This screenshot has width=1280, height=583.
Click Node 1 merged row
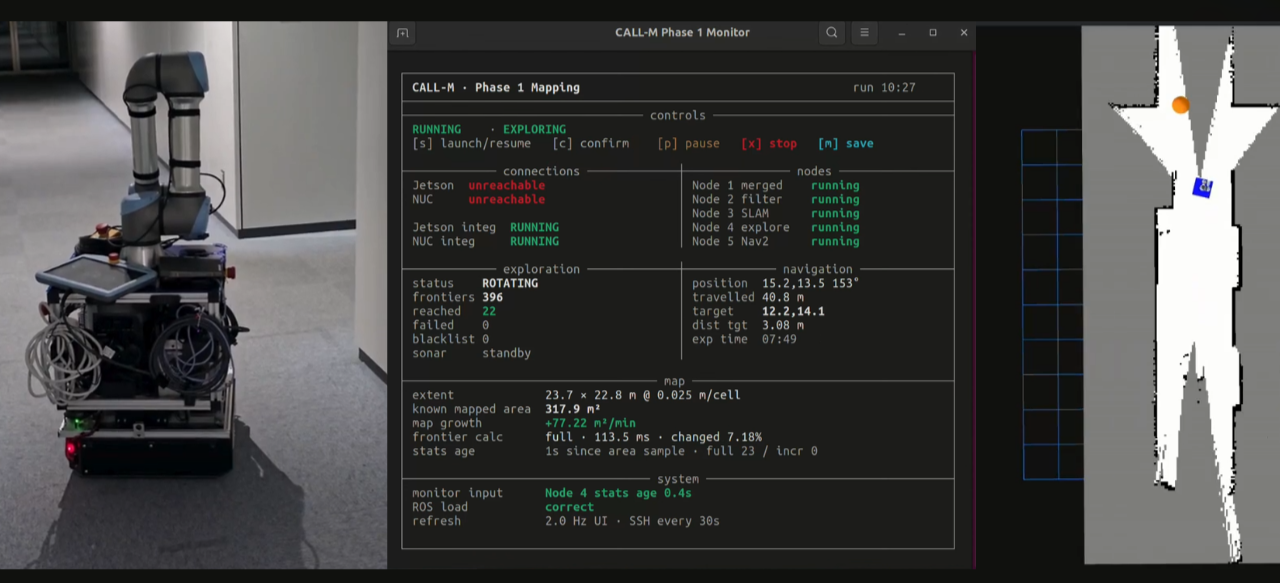tap(776, 186)
